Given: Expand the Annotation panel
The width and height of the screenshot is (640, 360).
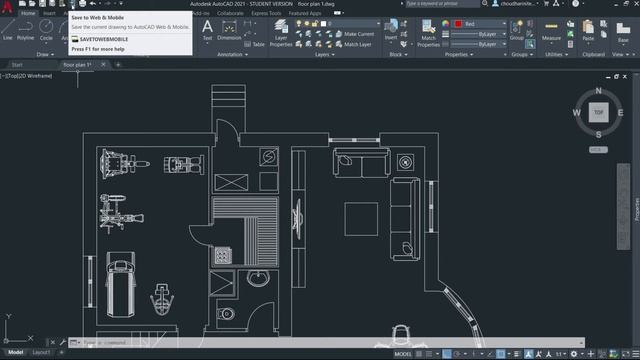Looking at the screenshot, I should click(x=232, y=54).
